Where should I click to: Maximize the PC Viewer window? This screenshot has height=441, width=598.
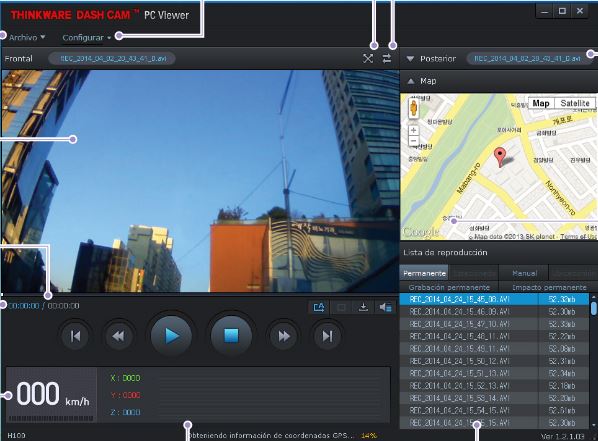pyautogui.click(x=562, y=11)
